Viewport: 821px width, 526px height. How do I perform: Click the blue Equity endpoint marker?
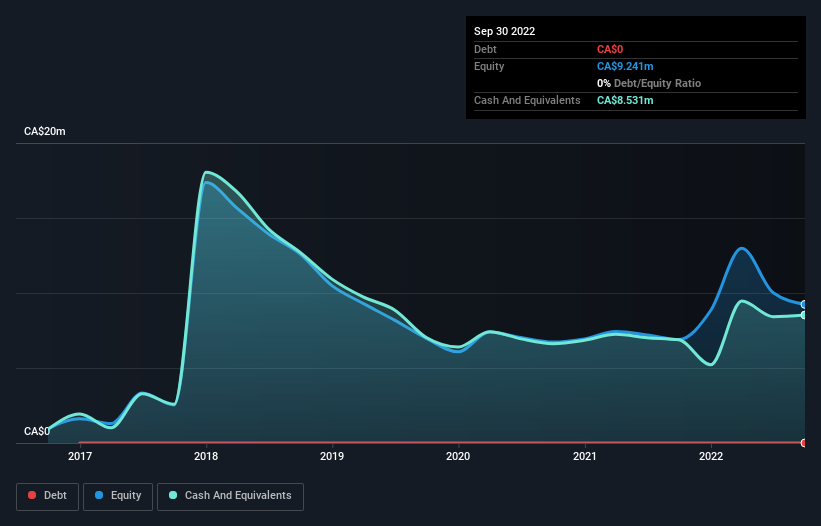click(804, 304)
